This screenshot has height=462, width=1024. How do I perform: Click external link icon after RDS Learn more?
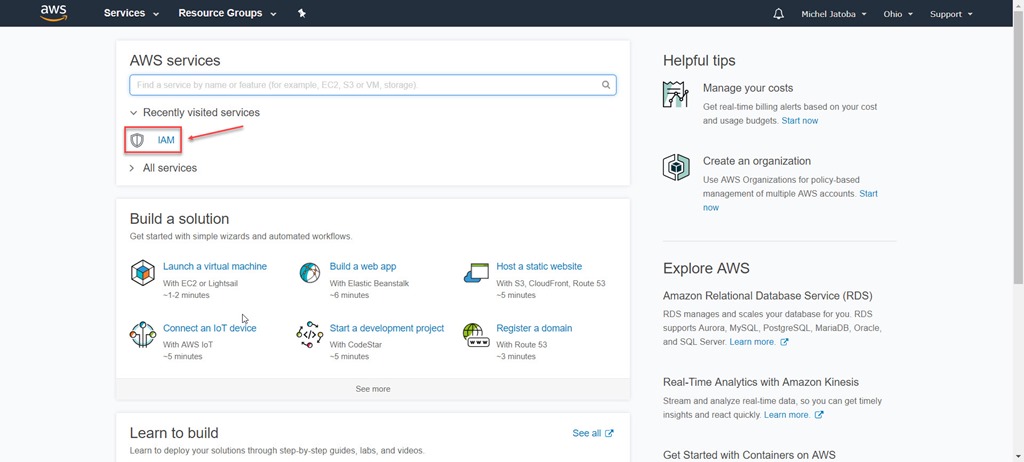pos(784,342)
